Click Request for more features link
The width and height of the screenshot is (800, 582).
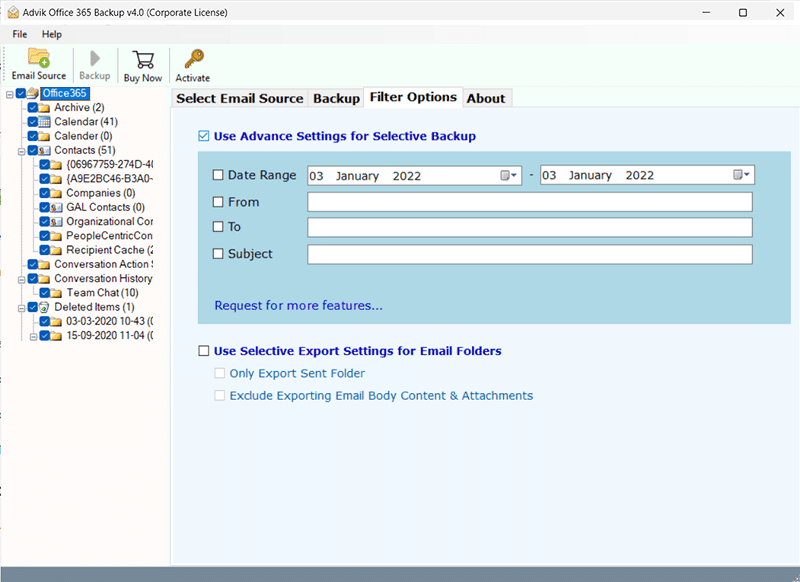[x=298, y=306]
